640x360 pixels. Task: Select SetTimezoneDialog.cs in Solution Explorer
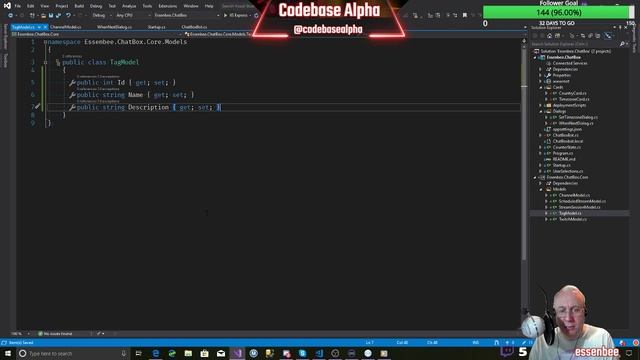[x=578, y=117]
